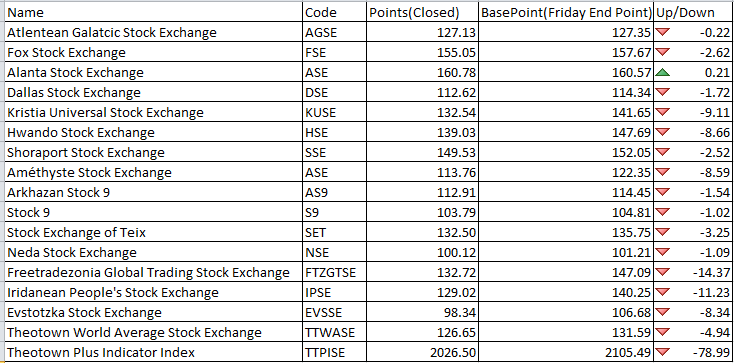Click the red down arrow beside -11.23
Viewport: 734px width, 363px height.
tap(663, 292)
